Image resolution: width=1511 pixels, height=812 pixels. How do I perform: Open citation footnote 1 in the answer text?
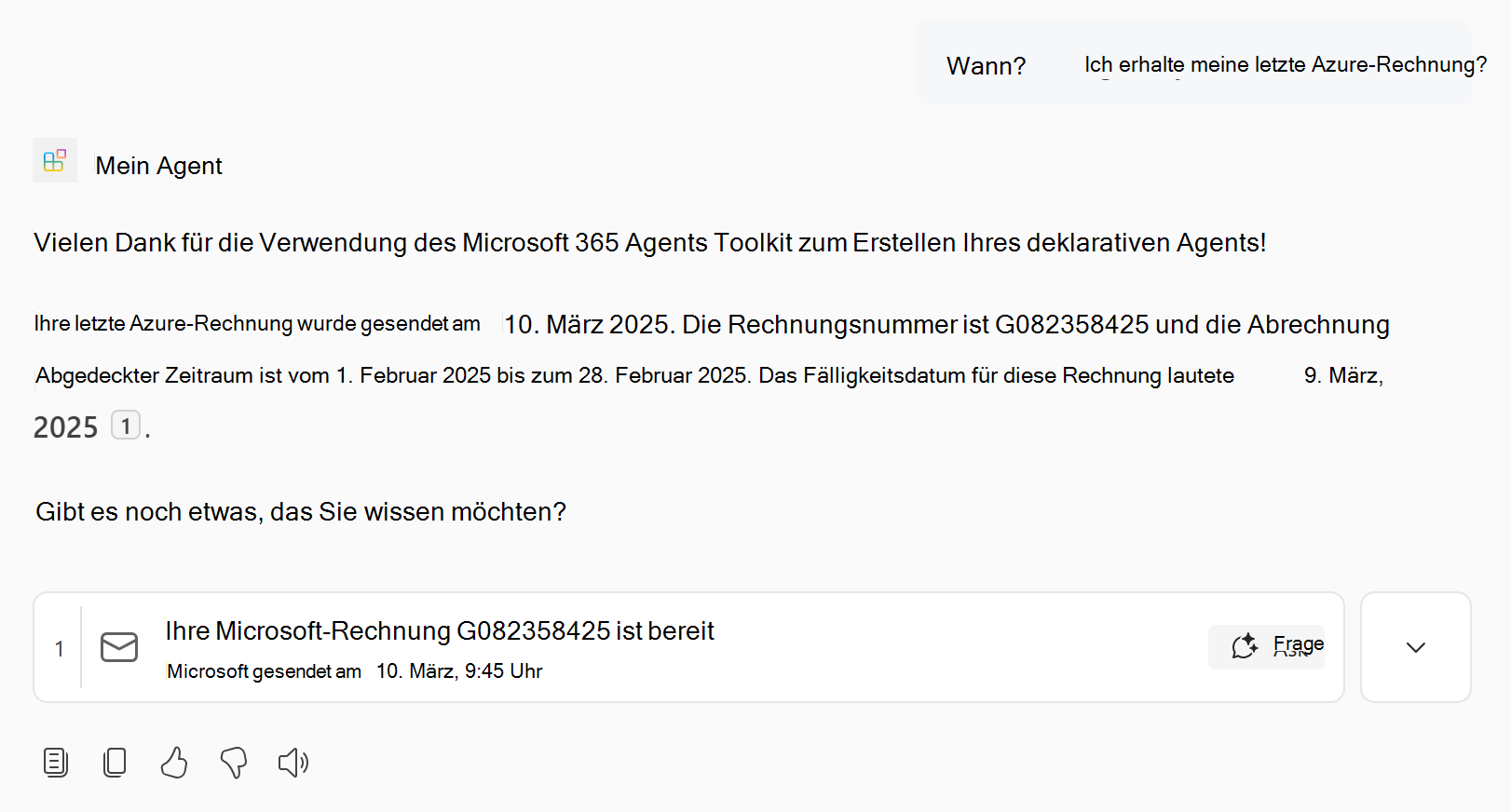pyautogui.click(x=126, y=426)
